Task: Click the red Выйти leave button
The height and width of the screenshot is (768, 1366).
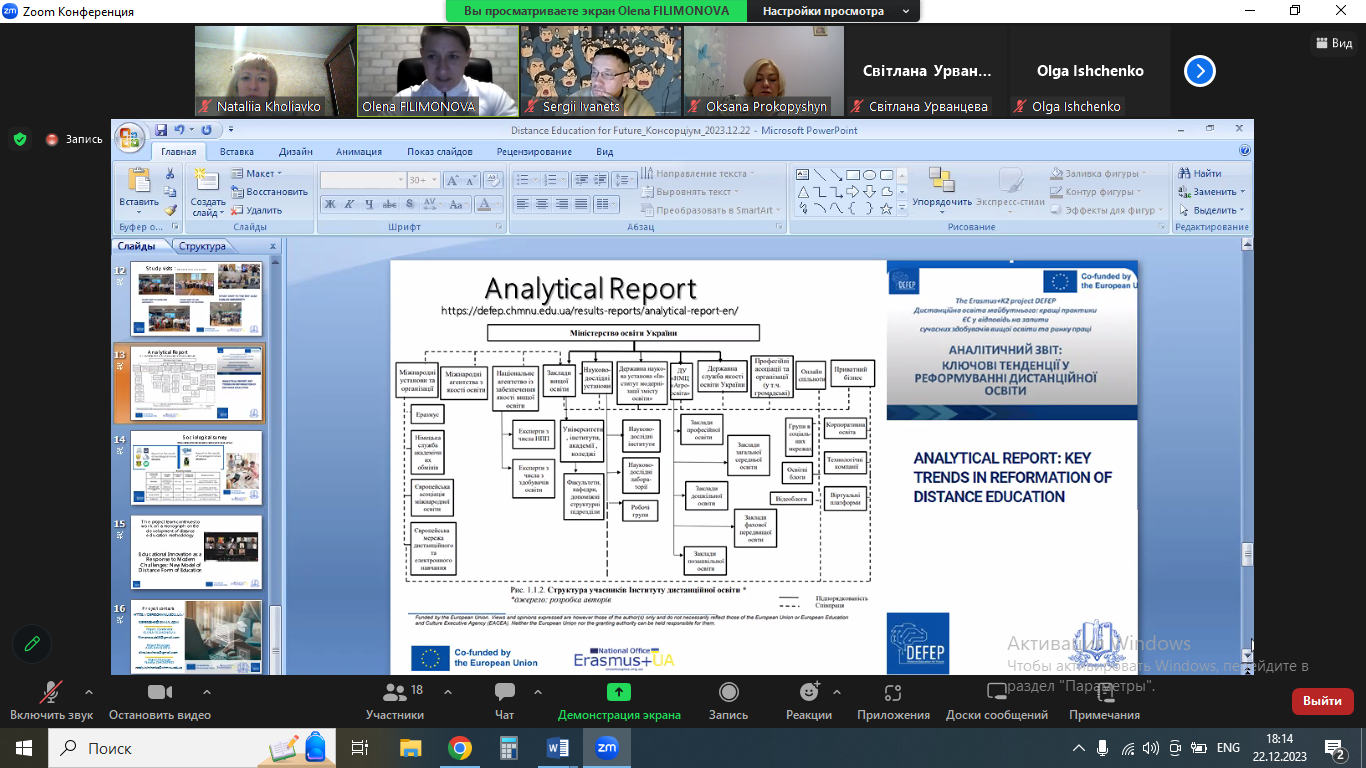Action: tap(1322, 701)
